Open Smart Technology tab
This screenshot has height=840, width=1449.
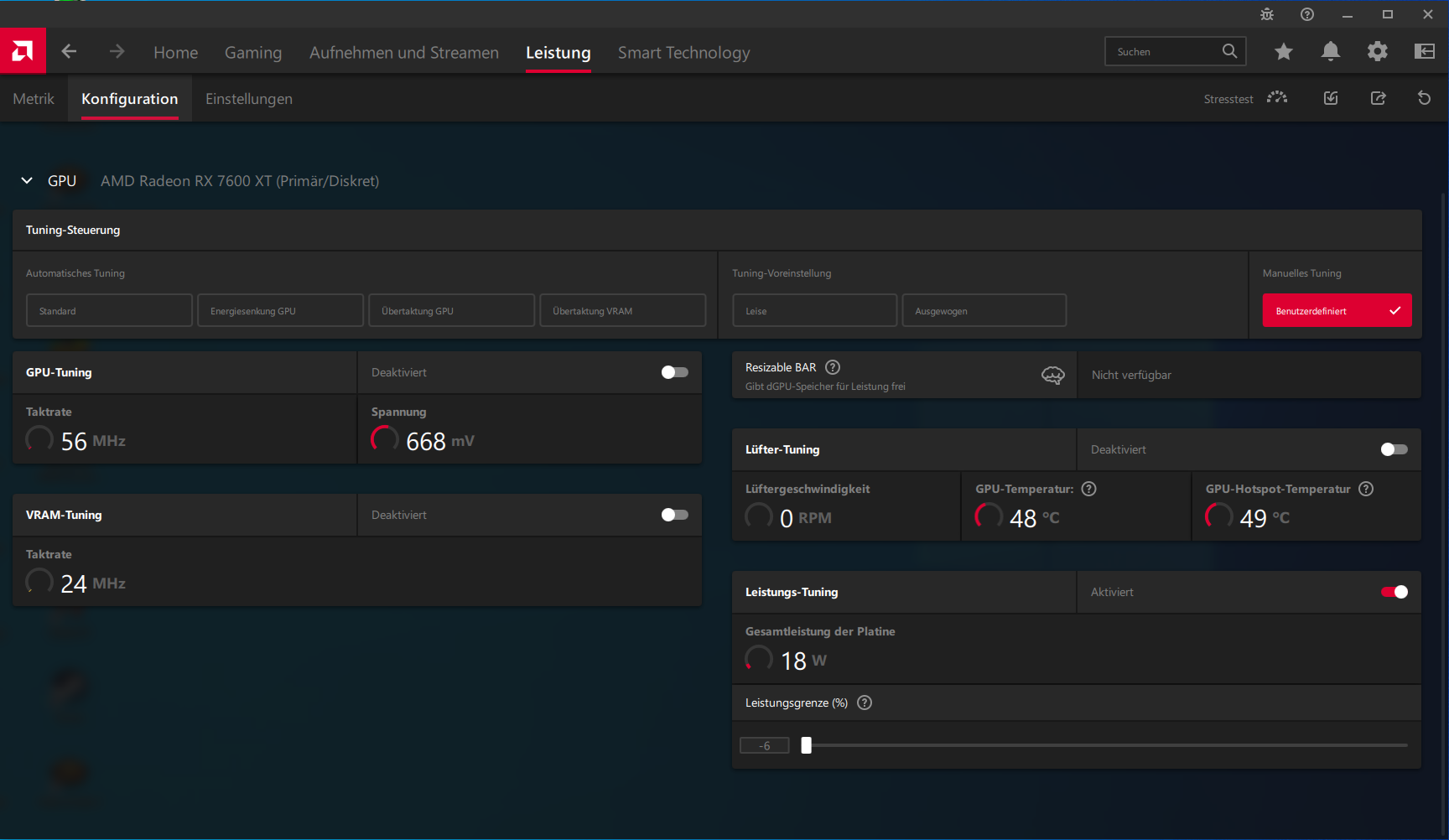click(x=684, y=52)
